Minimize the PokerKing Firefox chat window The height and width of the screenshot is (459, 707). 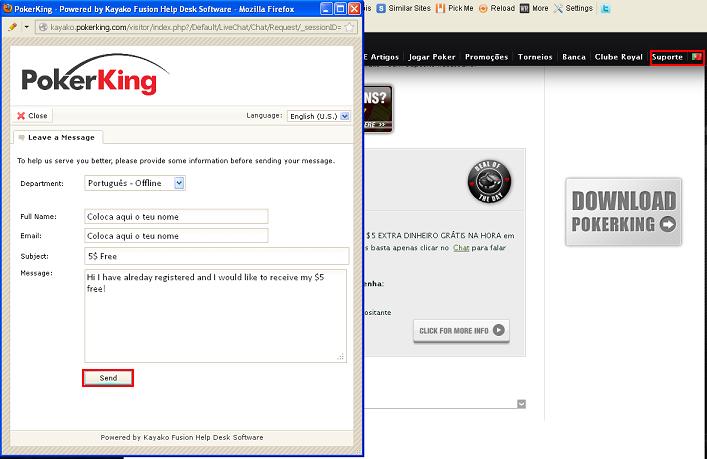click(326, 9)
